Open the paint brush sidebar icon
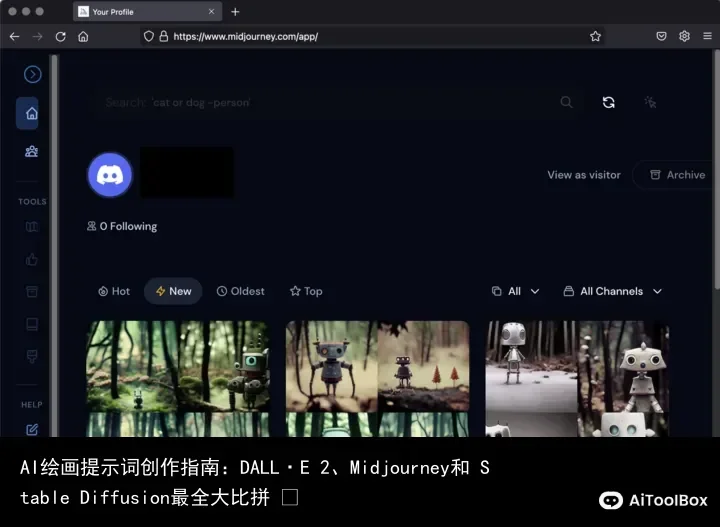The image size is (720, 527). pos(32,356)
